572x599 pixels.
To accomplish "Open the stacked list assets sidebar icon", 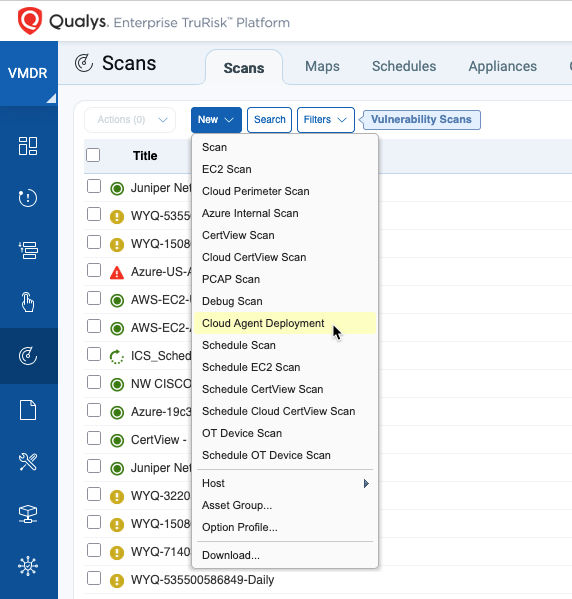I will click(28, 250).
